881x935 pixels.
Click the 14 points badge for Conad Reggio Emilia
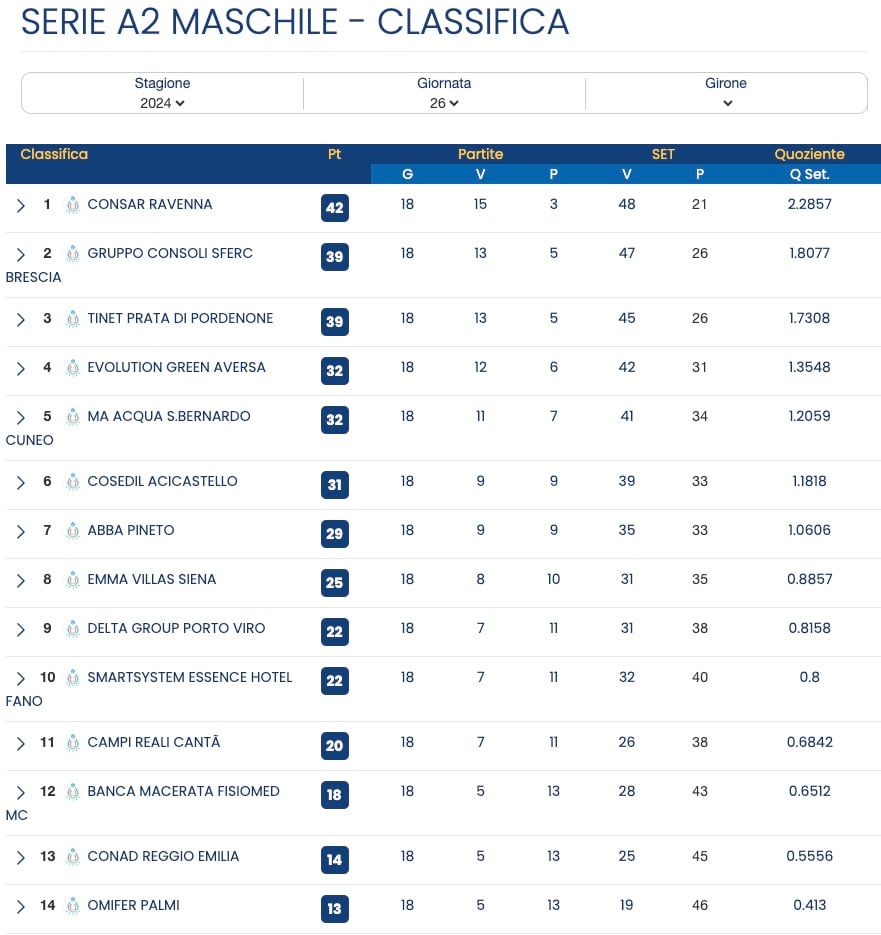coord(335,859)
